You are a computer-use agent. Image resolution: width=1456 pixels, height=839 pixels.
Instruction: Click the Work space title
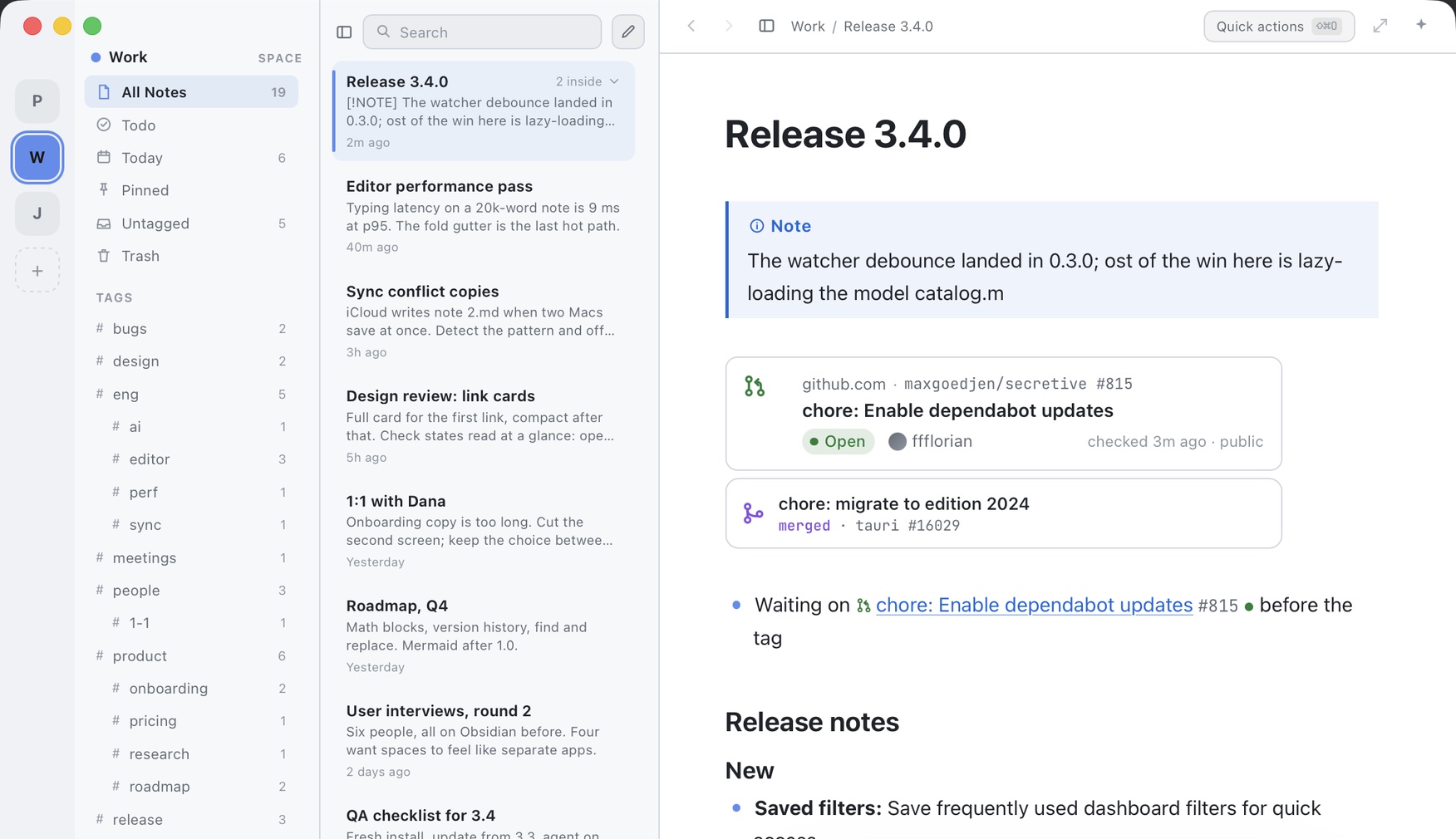tap(128, 57)
